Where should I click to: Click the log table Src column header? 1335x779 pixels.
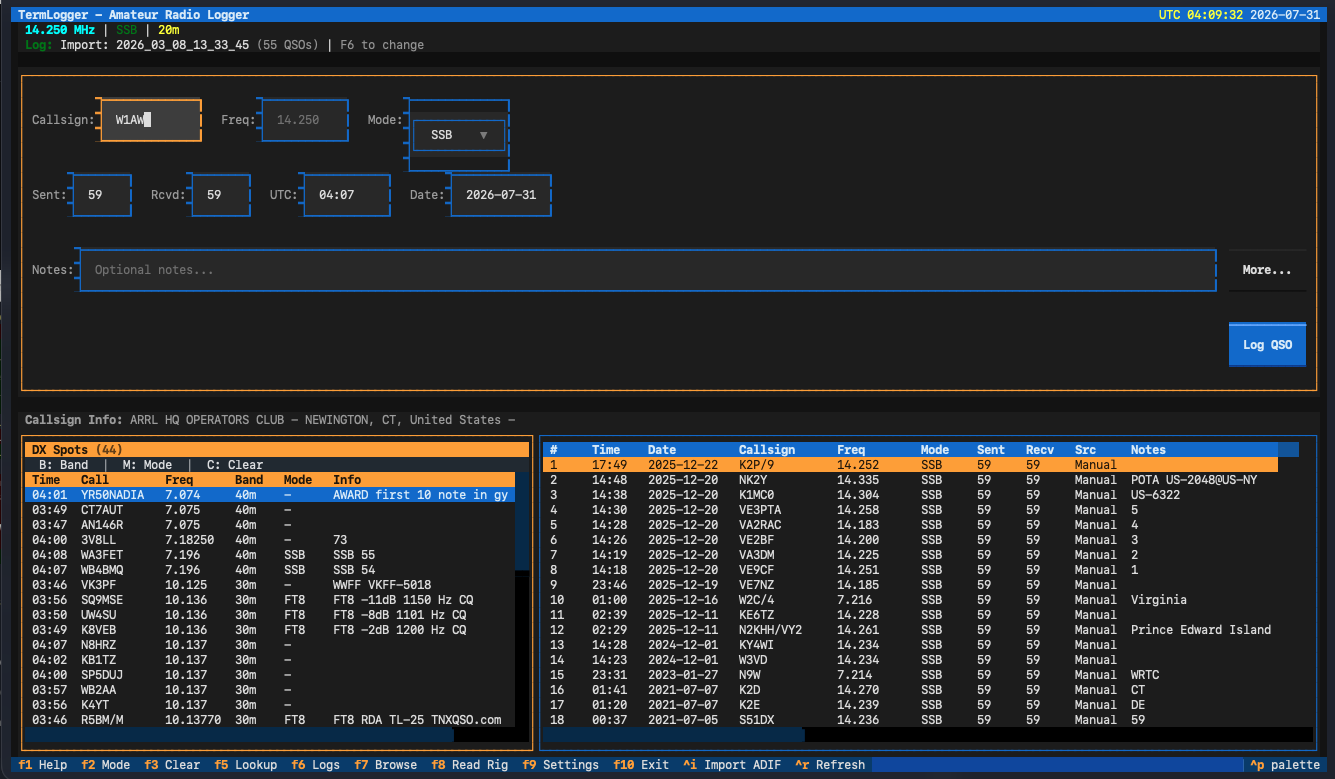coord(1085,450)
